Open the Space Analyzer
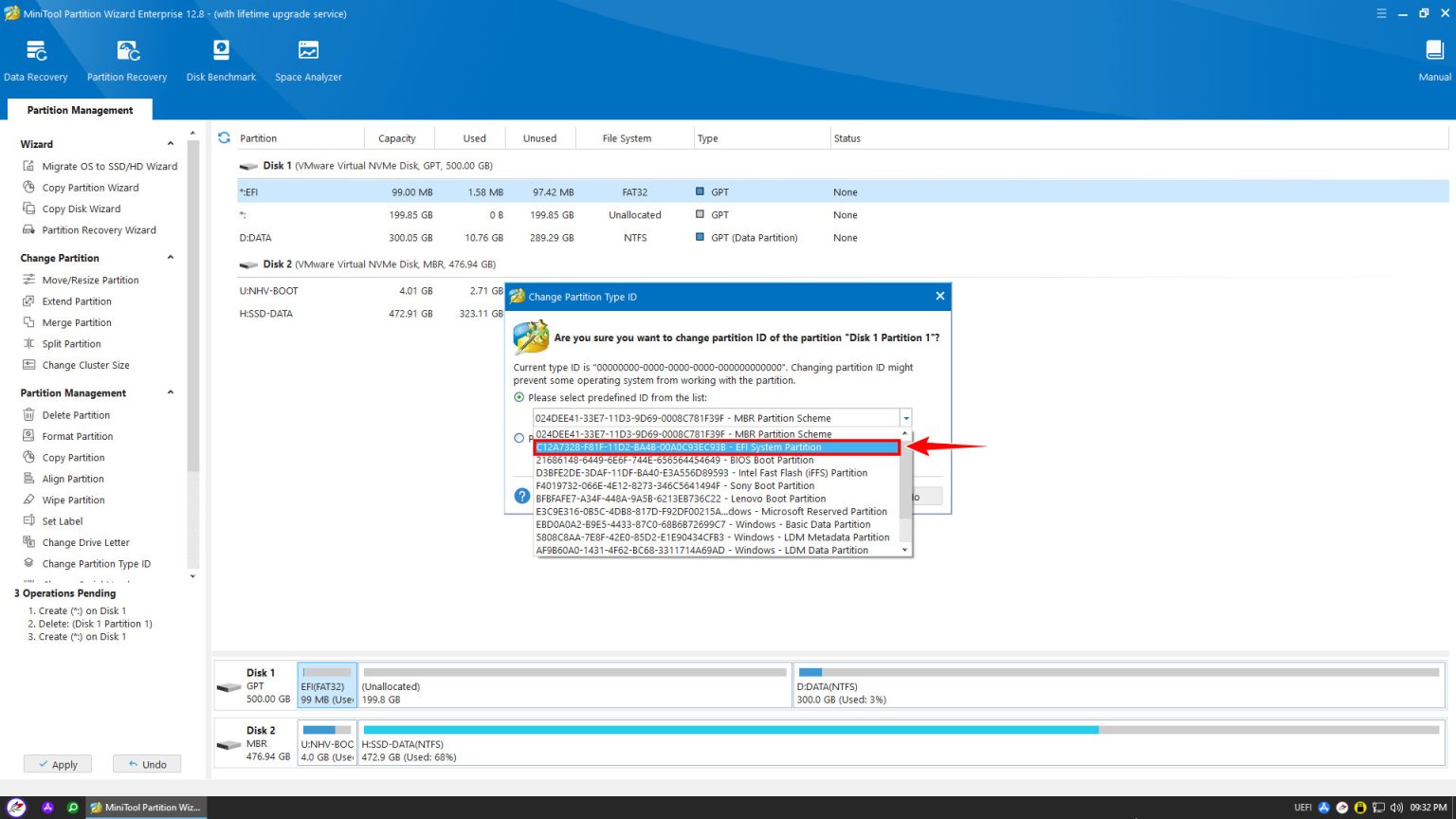 [308, 57]
